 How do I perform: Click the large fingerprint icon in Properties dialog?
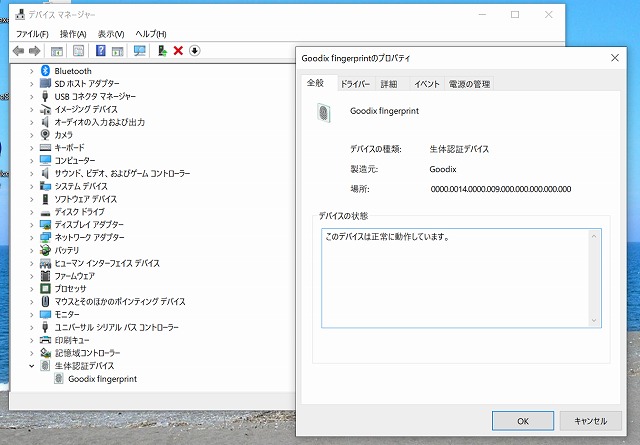(x=324, y=113)
